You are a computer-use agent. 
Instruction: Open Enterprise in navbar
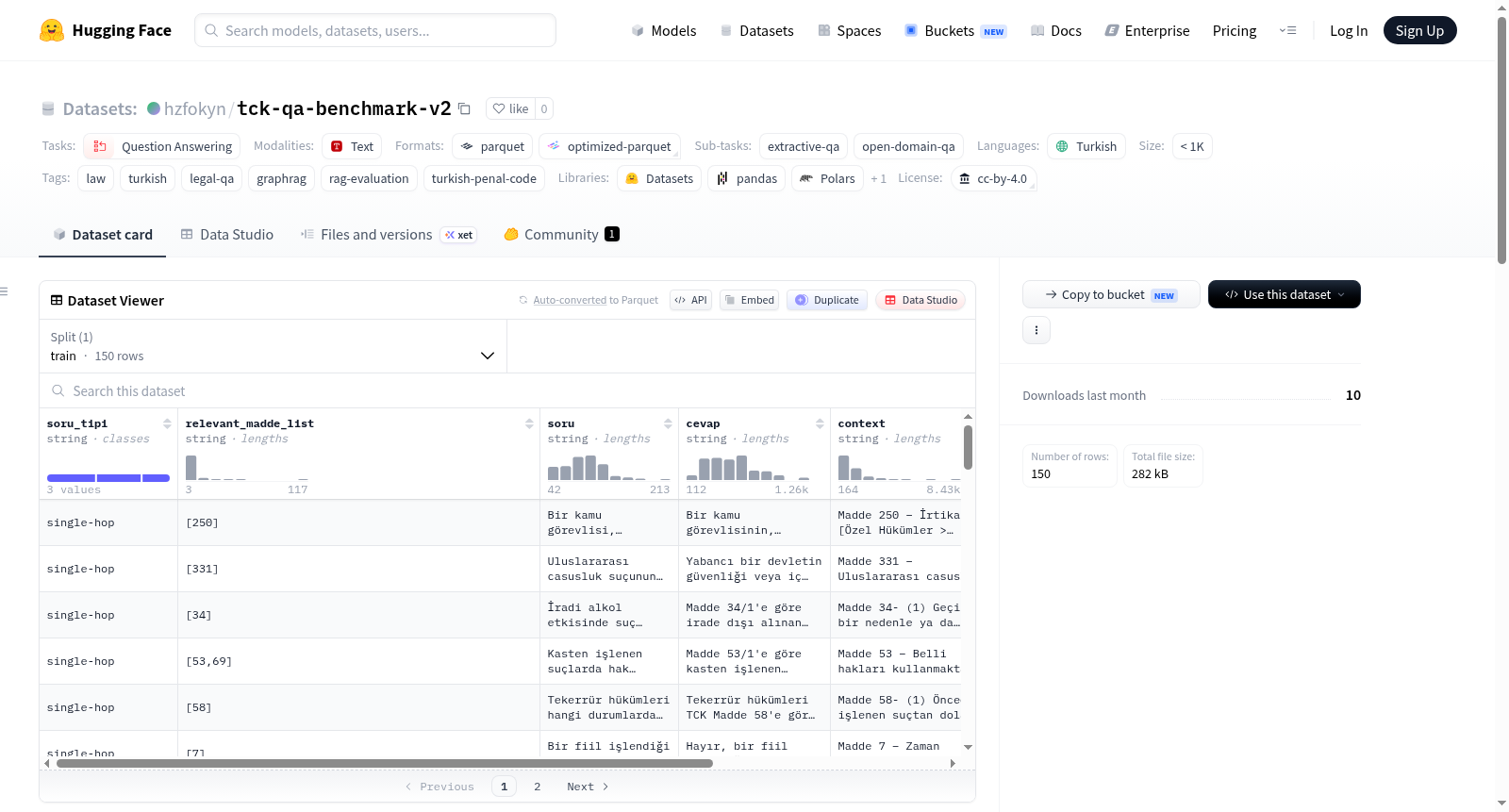click(x=1147, y=30)
